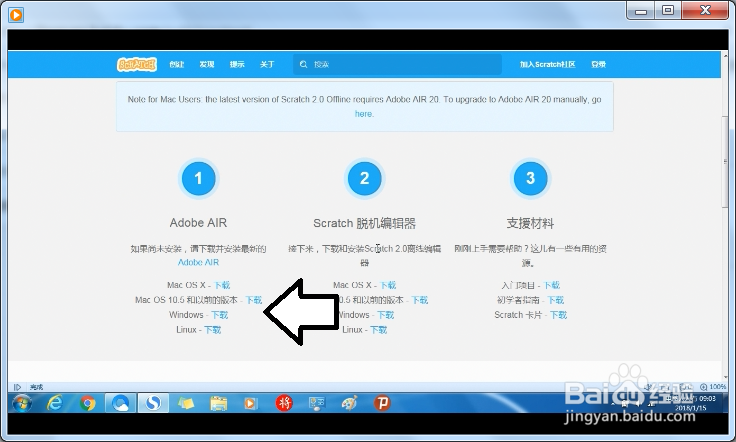Click the '完成' status bar text
The image size is (736, 442).
(36, 387)
